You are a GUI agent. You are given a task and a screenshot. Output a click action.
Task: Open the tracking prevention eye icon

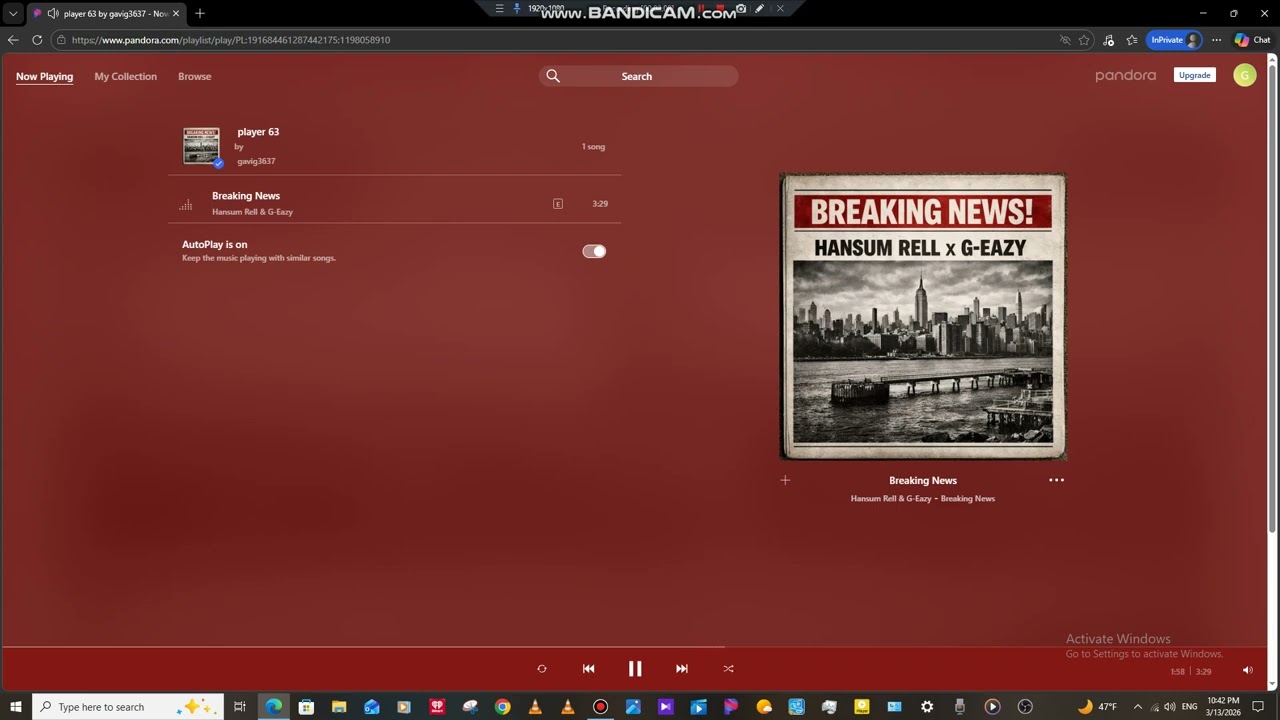coord(1065,40)
